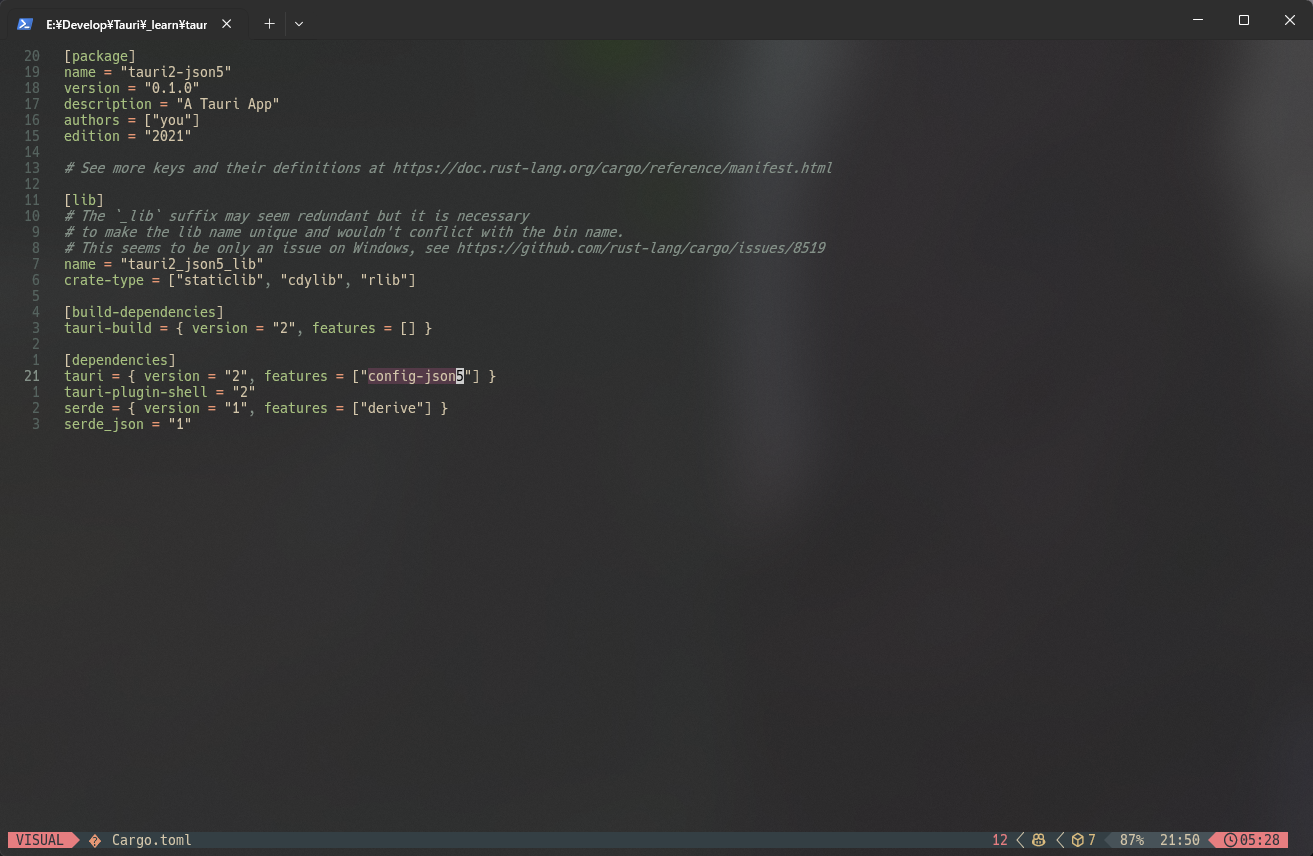Image resolution: width=1313 pixels, height=856 pixels.
Task: Click the Cargo.toml filename in the statusline
Action: tap(152, 840)
